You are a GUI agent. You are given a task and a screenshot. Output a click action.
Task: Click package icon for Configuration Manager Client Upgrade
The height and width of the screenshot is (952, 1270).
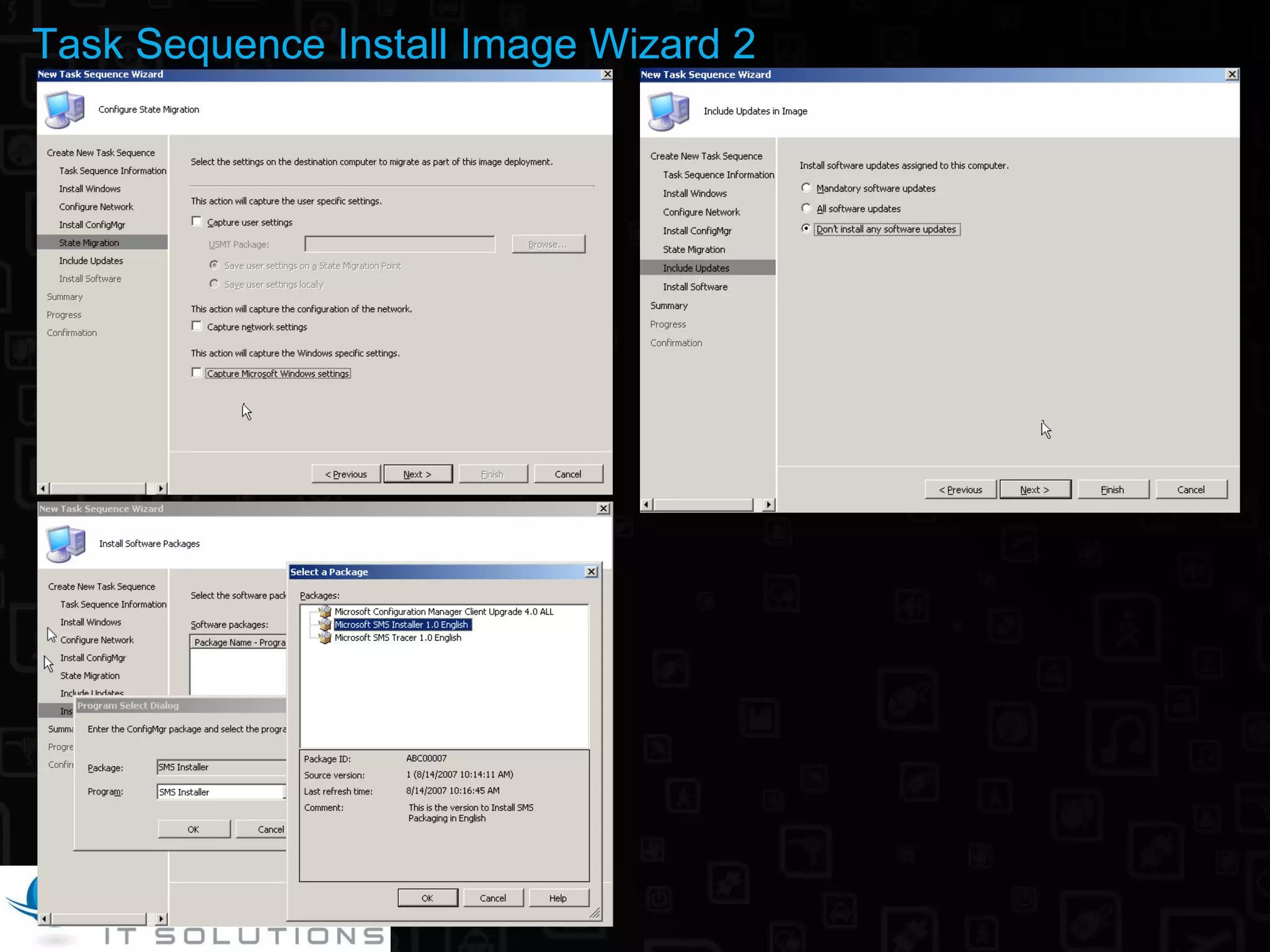pyautogui.click(x=324, y=612)
